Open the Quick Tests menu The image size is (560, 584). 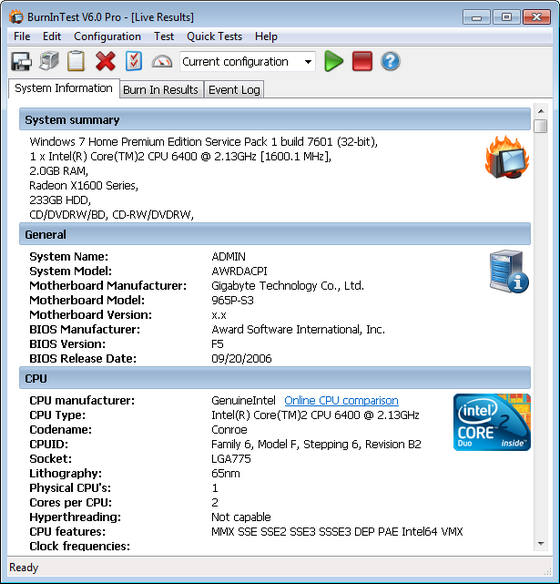click(x=214, y=36)
